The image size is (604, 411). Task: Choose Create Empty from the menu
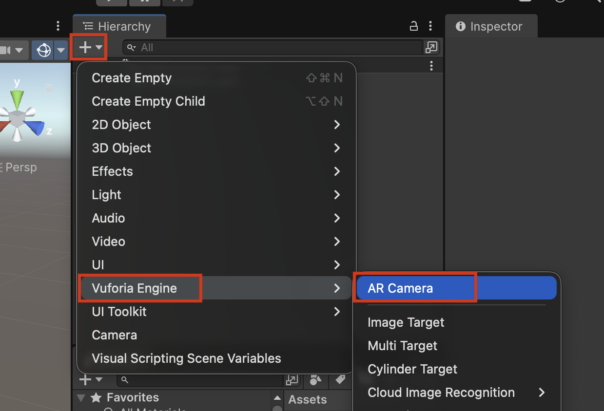[x=132, y=78]
